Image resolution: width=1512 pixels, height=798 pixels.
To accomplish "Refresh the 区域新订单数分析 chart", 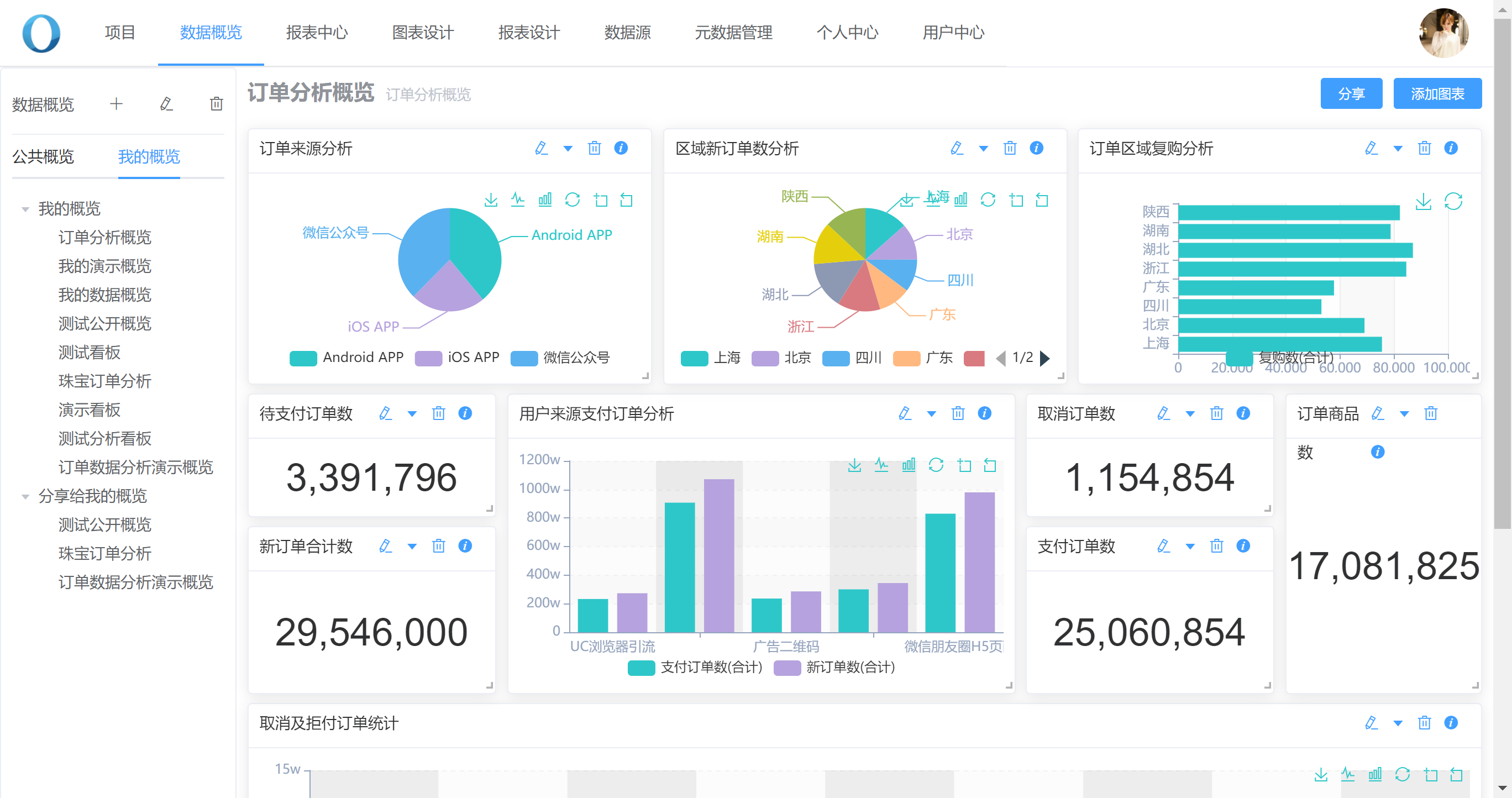I will point(988,200).
